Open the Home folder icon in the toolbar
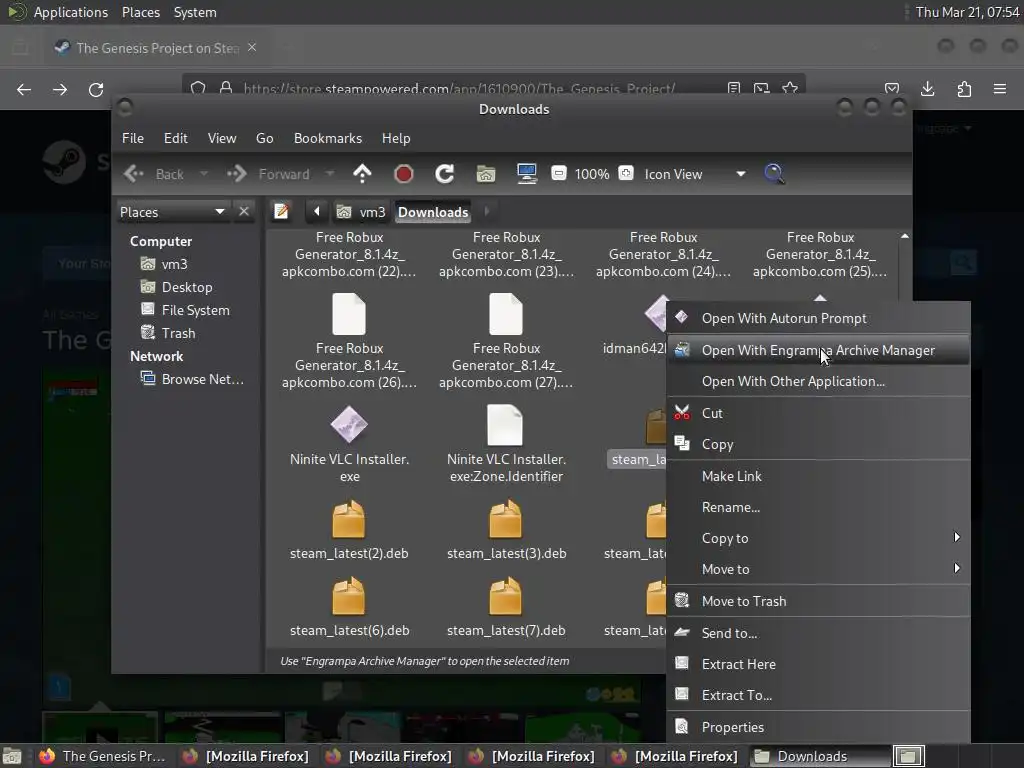The width and height of the screenshot is (1024, 768). pyautogui.click(x=485, y=174)
